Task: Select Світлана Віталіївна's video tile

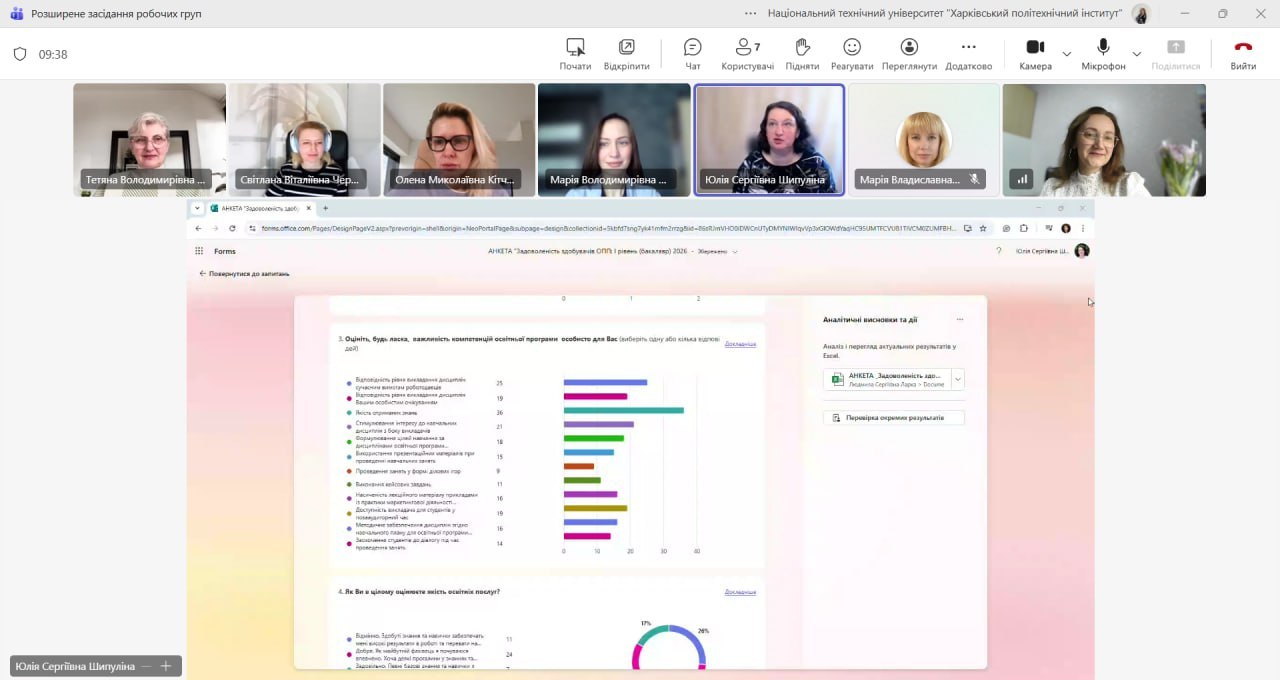Action: coord(304,139)
